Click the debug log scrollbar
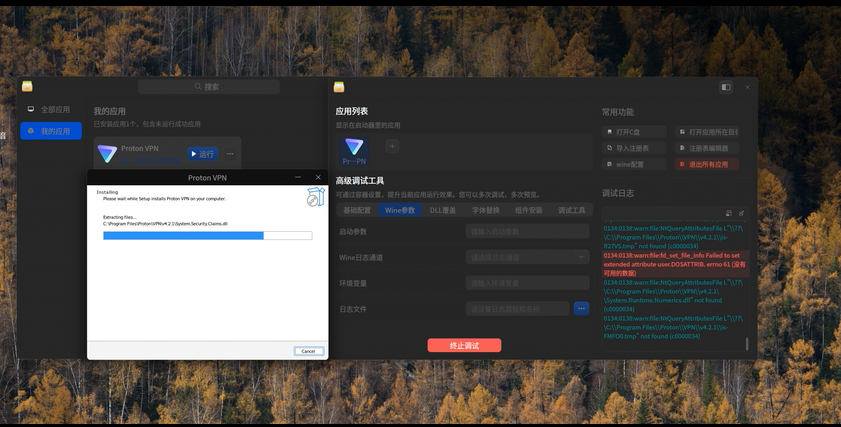 (747, 344)
